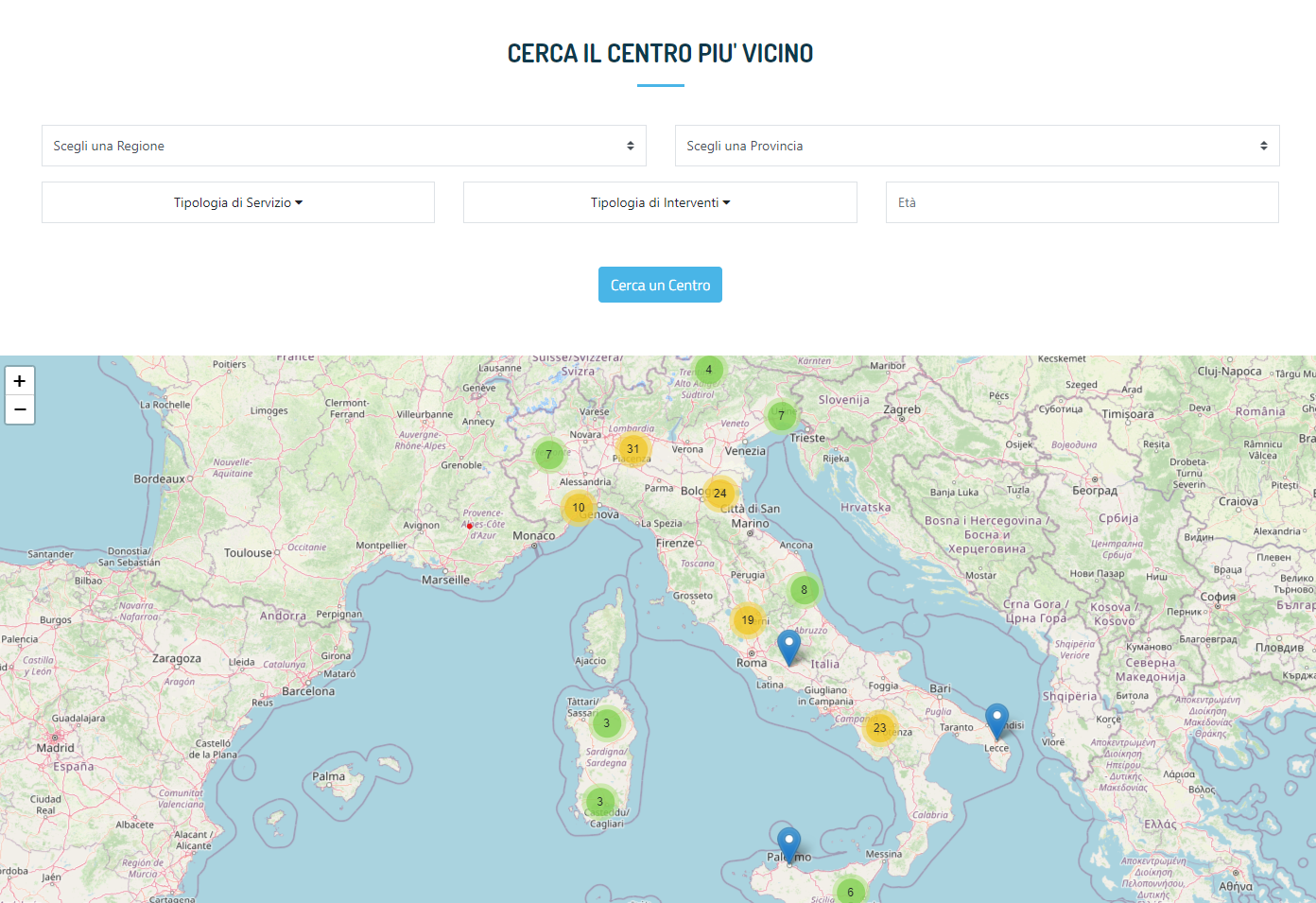Viewport: 1316px width, 903px height.
Task: Open the cluster marker showing 7 near Novara
Action: pyautogui.click(x=548, y=455)
